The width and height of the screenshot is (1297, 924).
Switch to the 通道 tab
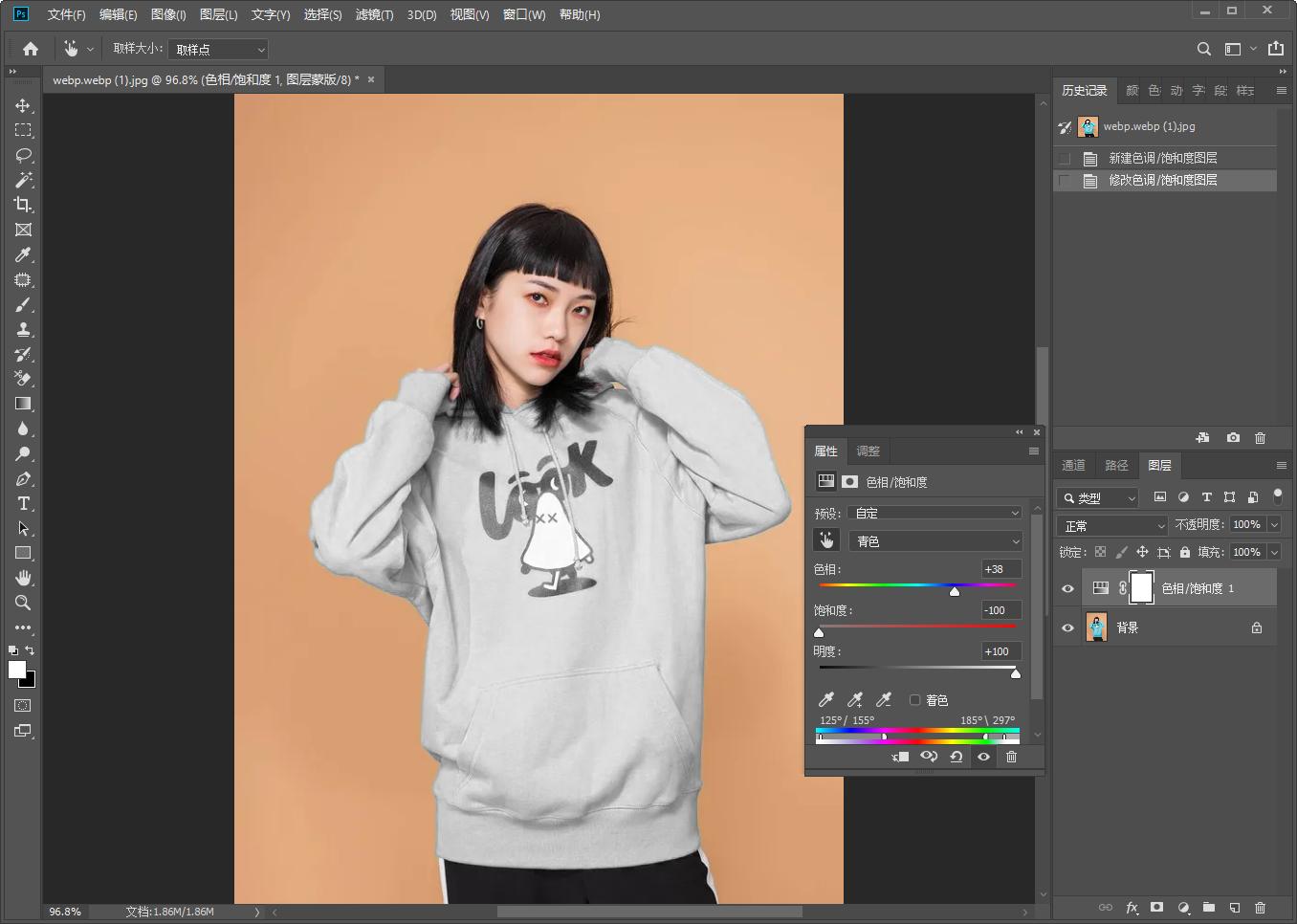1073,466
